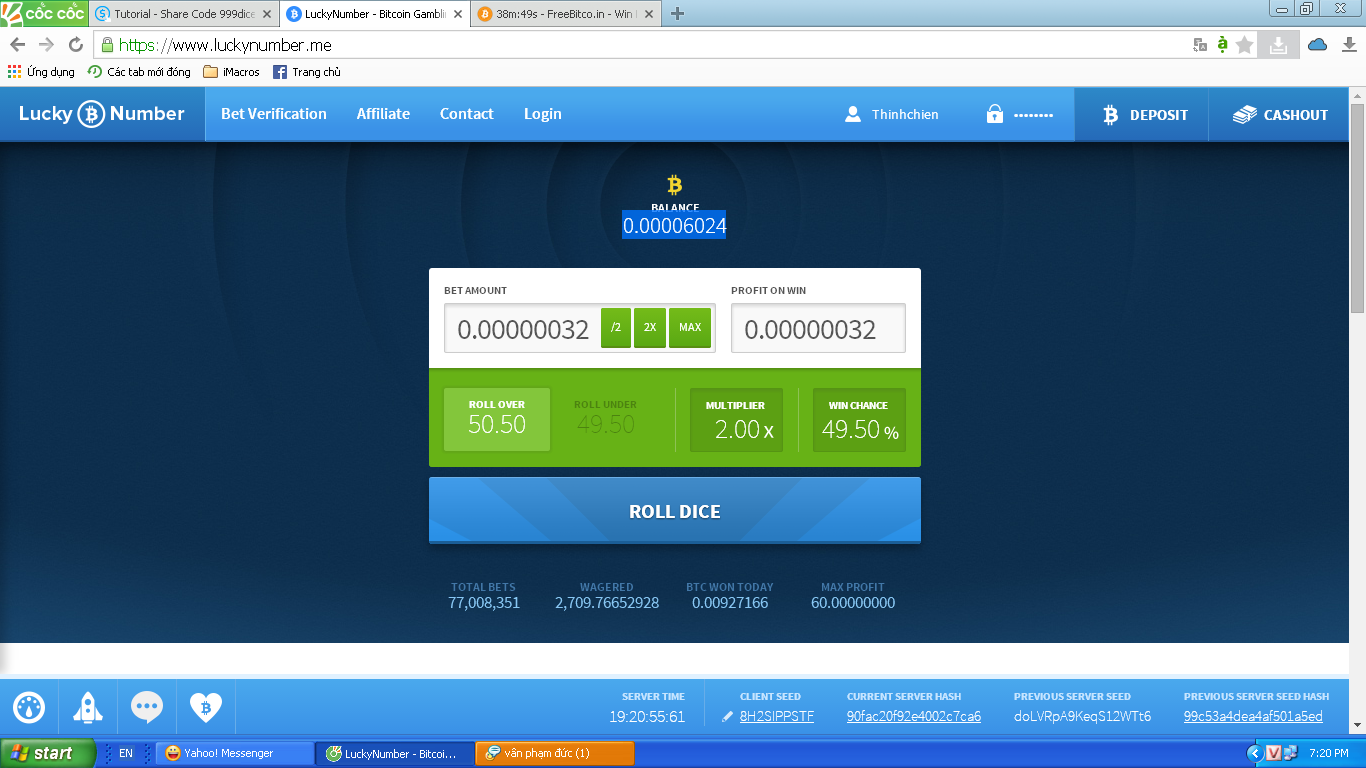Select the Roll Under option
The height and width of the screenshot is (768, 1366).
[x=606, y=419]
